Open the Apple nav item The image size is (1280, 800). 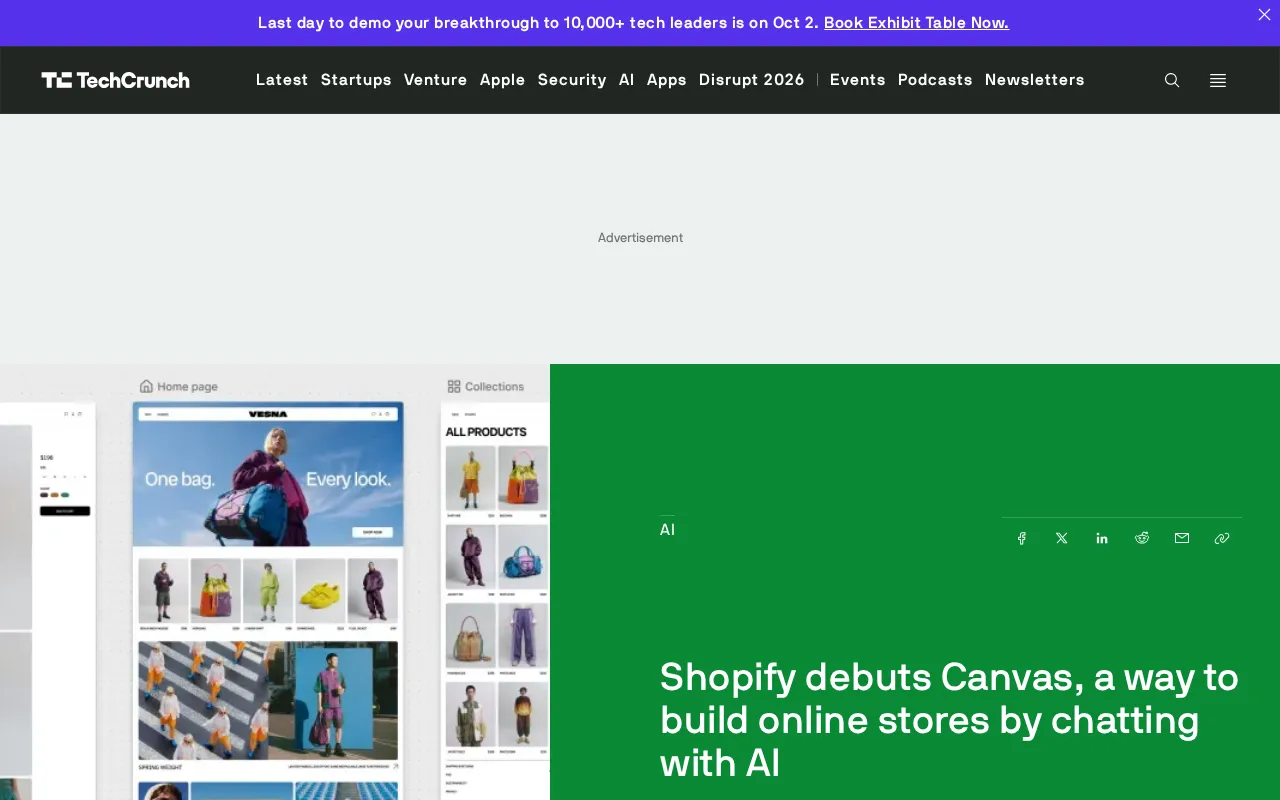[502, 80]
